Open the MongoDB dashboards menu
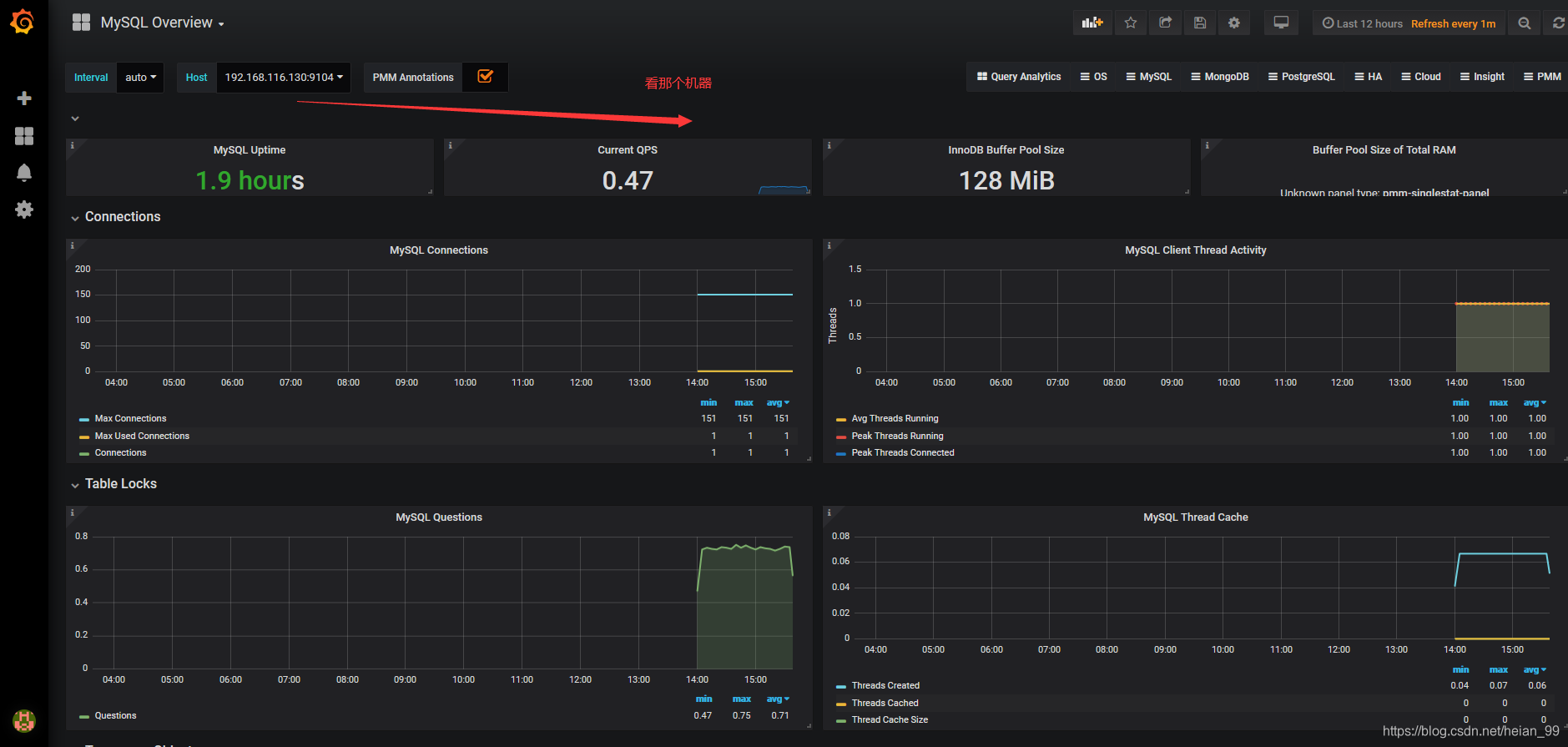1568x747 pixels. click(x=1219, y=76)
